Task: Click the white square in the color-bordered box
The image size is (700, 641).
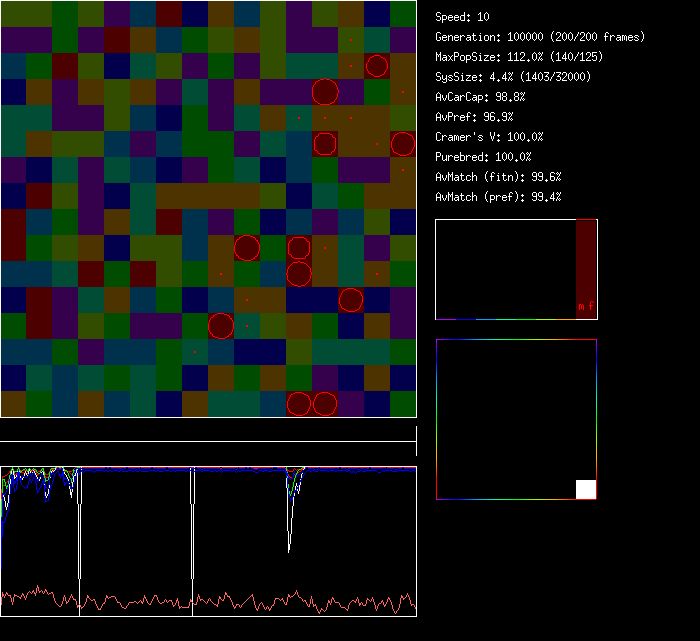Action: point(586,489)
